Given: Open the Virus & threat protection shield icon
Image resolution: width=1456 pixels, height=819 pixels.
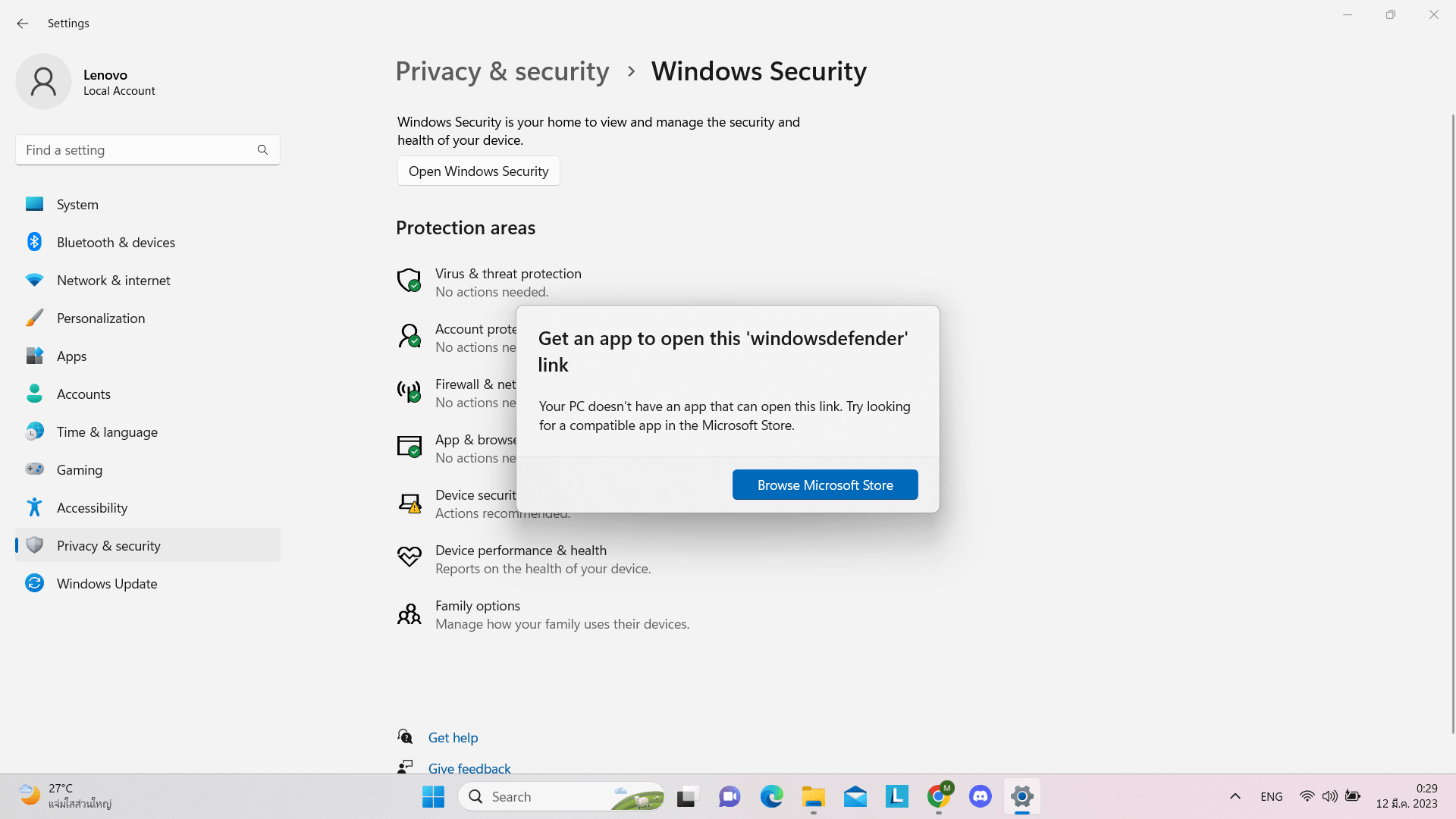Looking at the screenshot, I should pyautogui.click(x=409, y=281).
